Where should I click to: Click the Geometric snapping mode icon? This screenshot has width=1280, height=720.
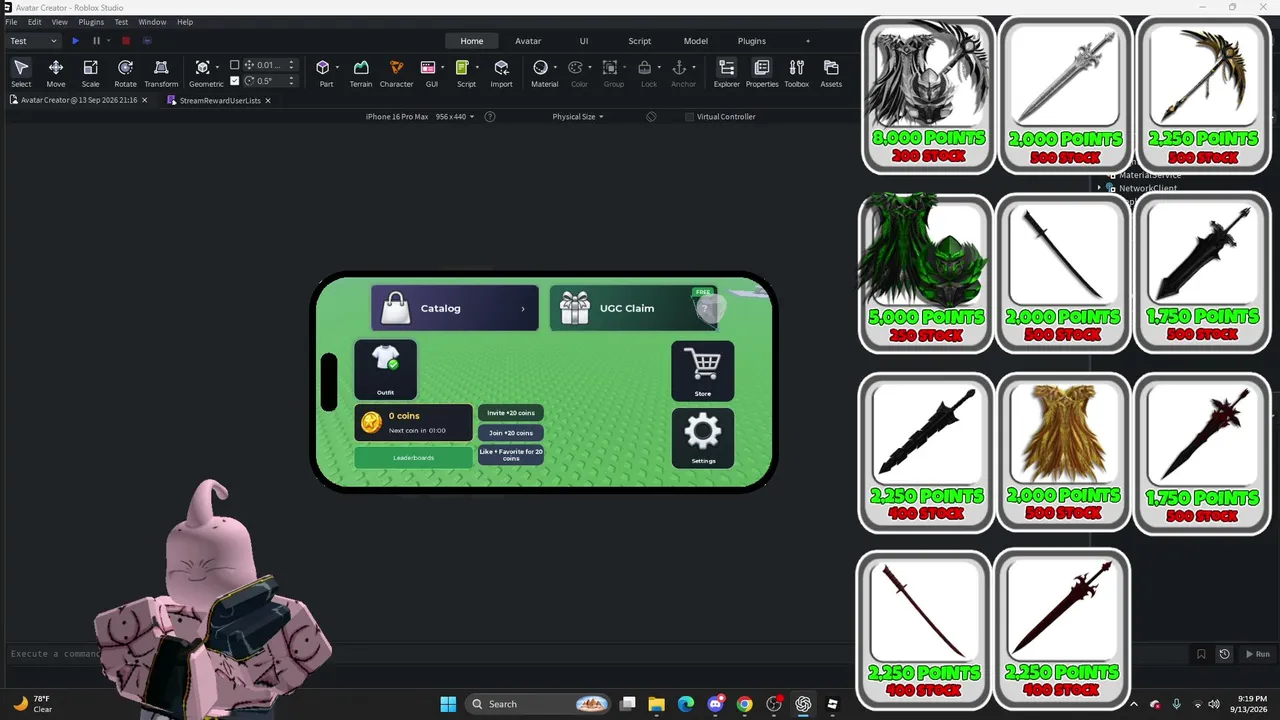pos(203,67)
